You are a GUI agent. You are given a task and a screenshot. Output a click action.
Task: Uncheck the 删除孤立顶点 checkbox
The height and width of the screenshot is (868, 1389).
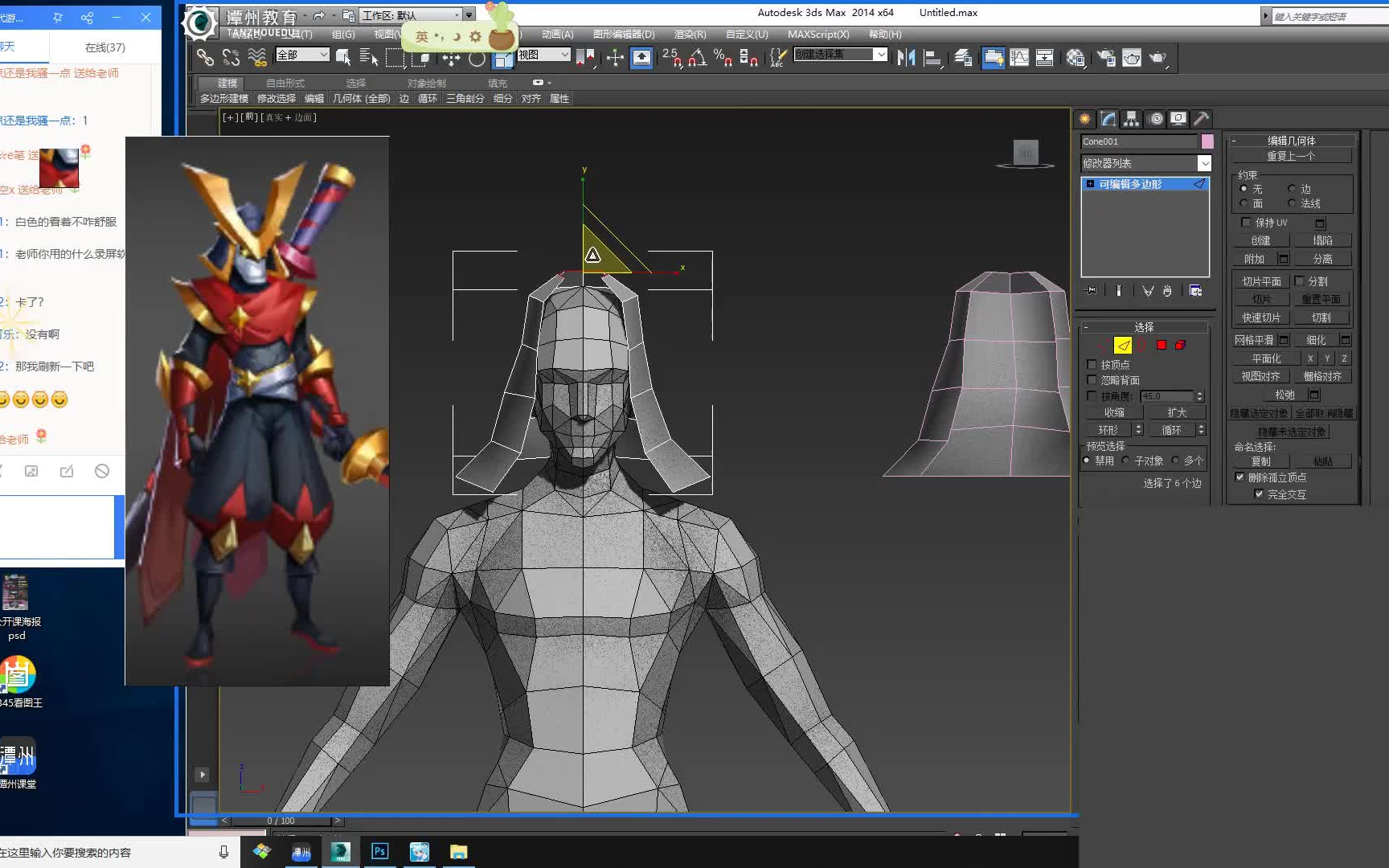tap(1239, 477)
